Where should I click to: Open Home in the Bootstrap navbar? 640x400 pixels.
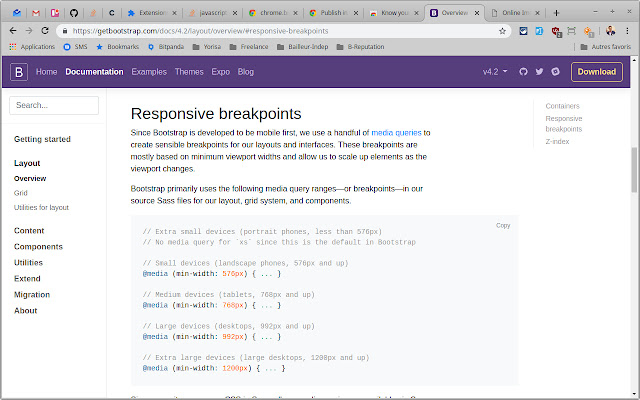(x=47, y=72)
